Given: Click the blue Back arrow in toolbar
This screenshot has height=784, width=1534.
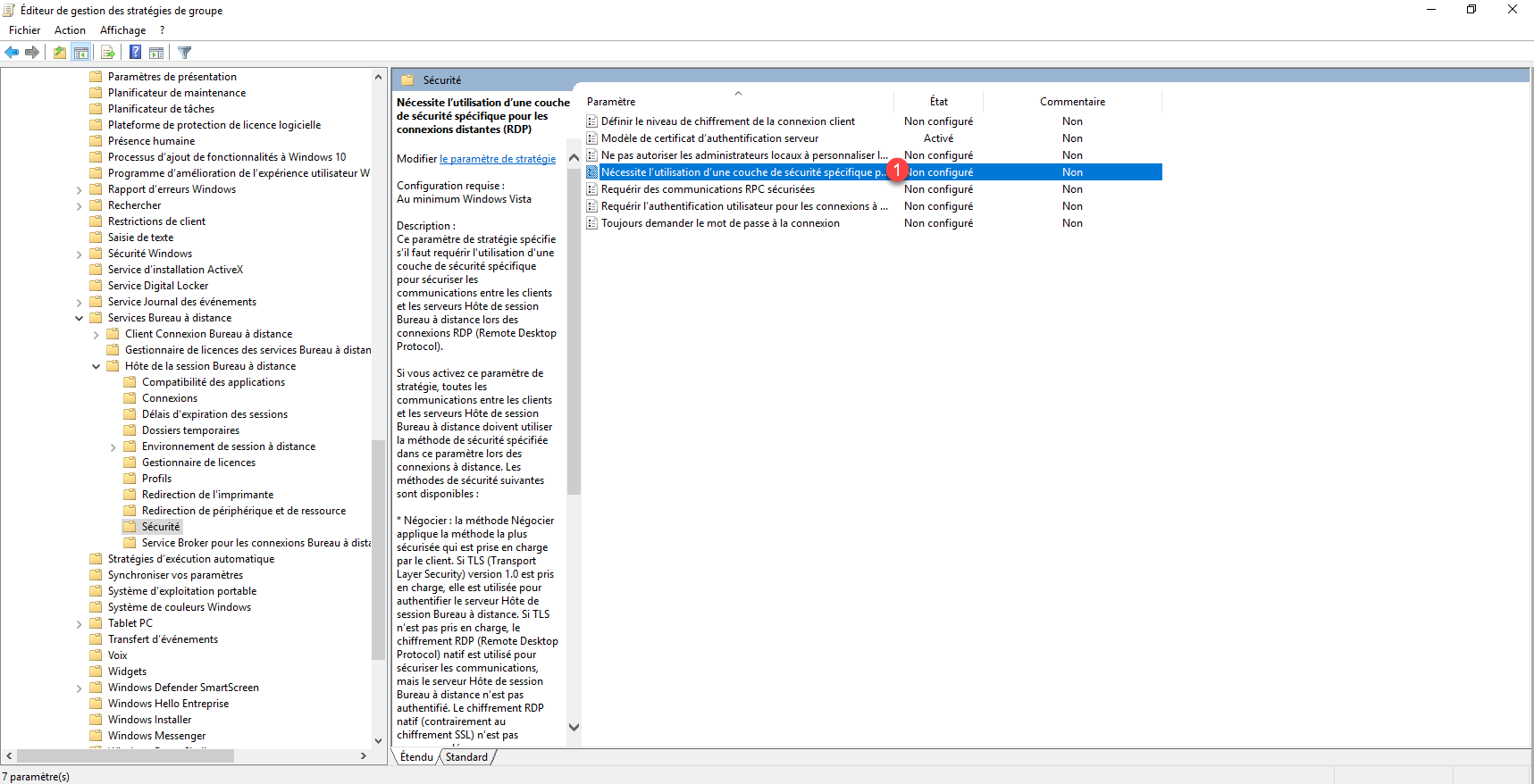Looking at the screenshot, I should click(12, 53).
